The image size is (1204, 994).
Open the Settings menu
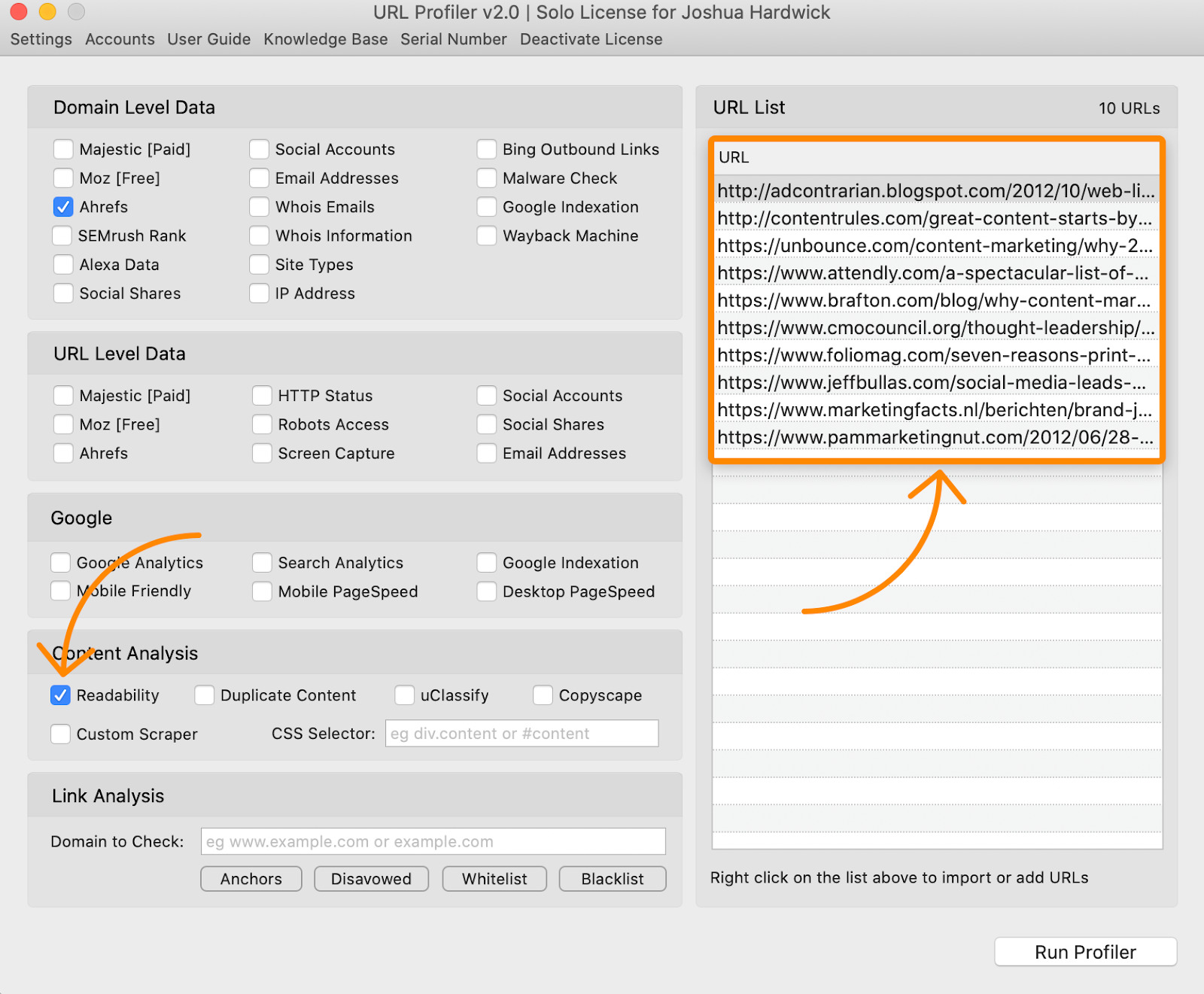pos(41,39)
